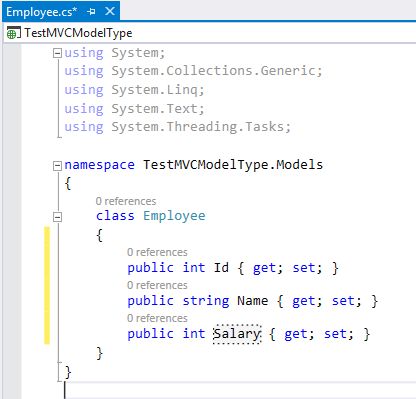Screen dimensions: 416x399
Task: Close the Employee.cs tab
Action: click(x=110, y=11)
